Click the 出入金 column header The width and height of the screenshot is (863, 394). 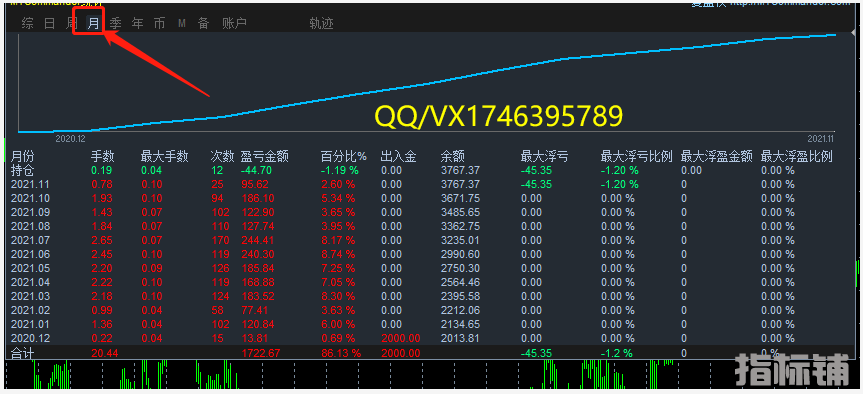[398, 157]
